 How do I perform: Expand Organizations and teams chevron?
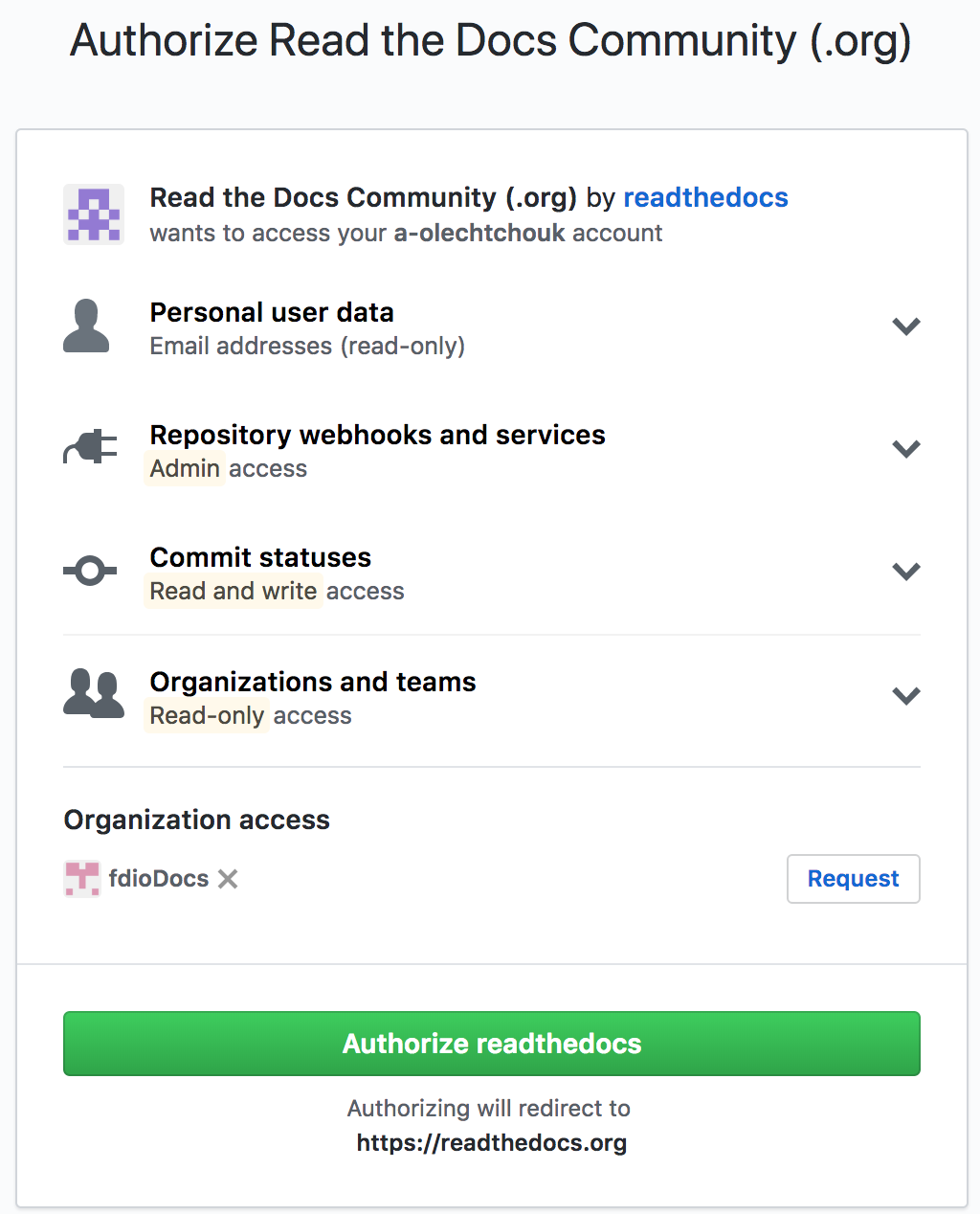point(906,696)
